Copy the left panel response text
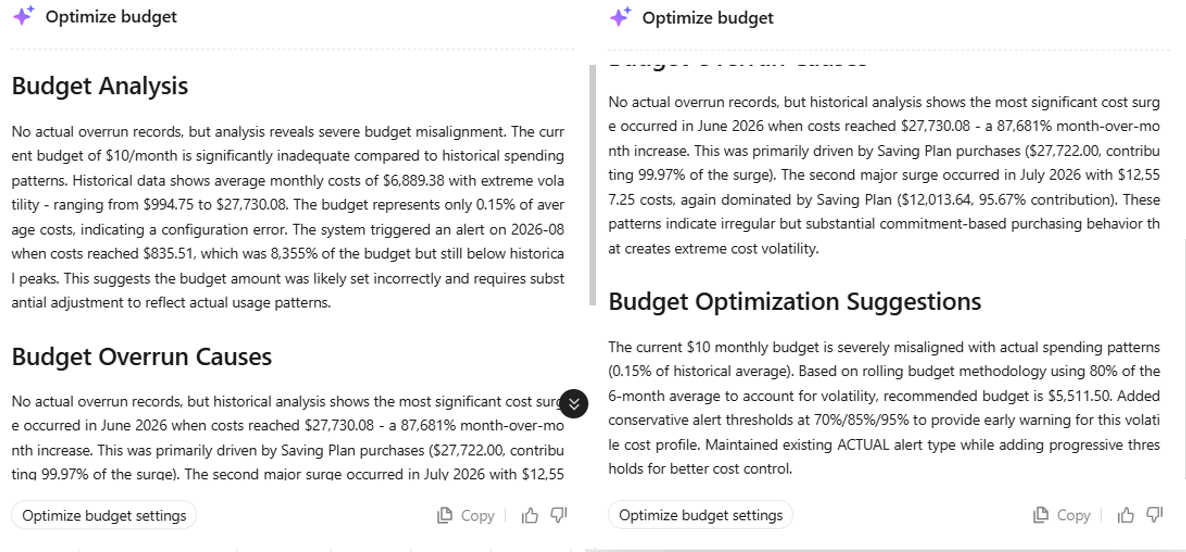The height and width of the screenshot is (552, 1186). (x=466, y=516)
